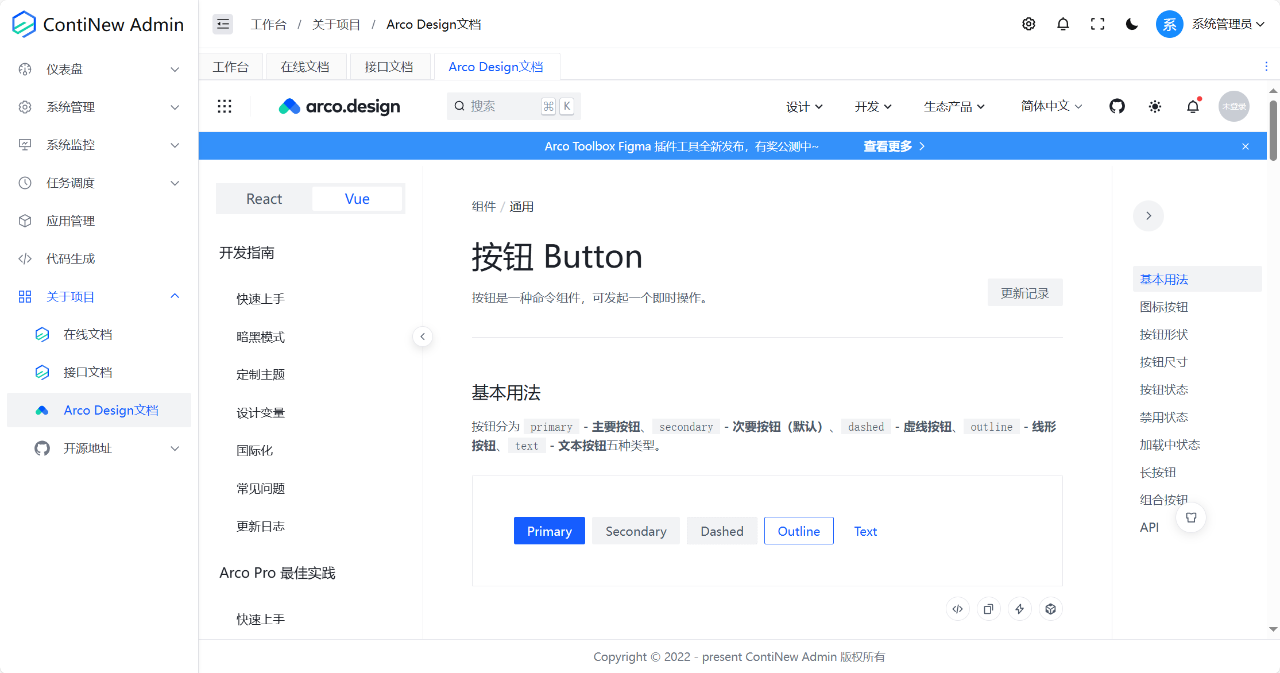Jump to the 图标按钮 anchor
The width and height of the screenshot is (1280, 673).
click(x=1164, y=307)
